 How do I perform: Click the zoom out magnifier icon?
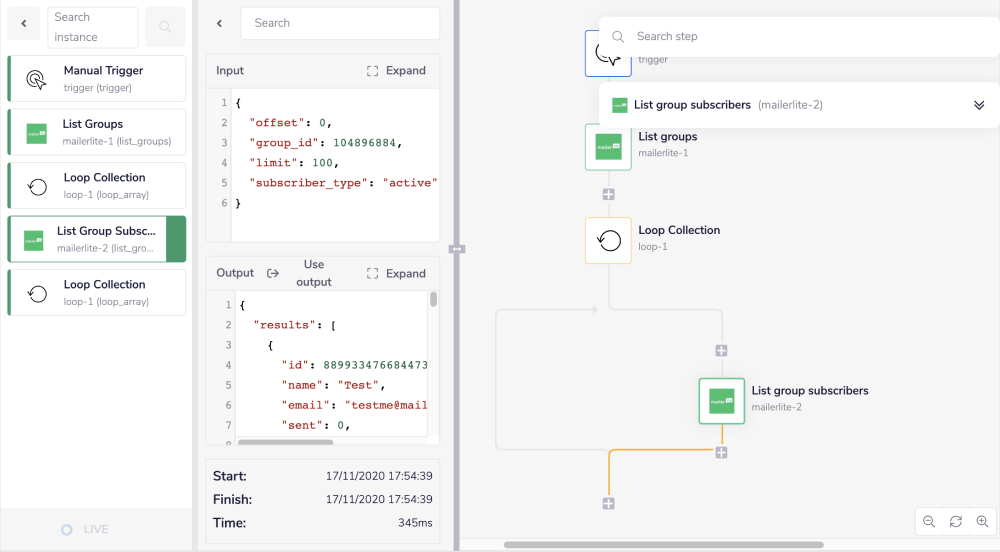pyautogui.click(x=929, y=521)
